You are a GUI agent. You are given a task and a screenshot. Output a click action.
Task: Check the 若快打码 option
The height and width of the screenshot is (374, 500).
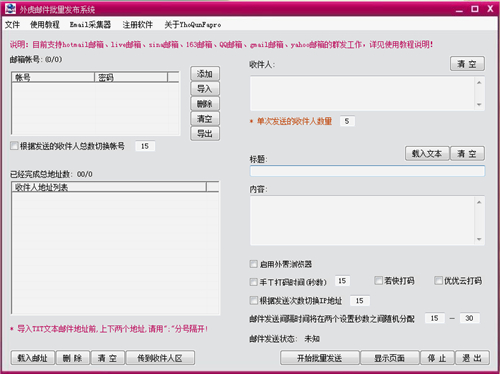tap(378, 280)
